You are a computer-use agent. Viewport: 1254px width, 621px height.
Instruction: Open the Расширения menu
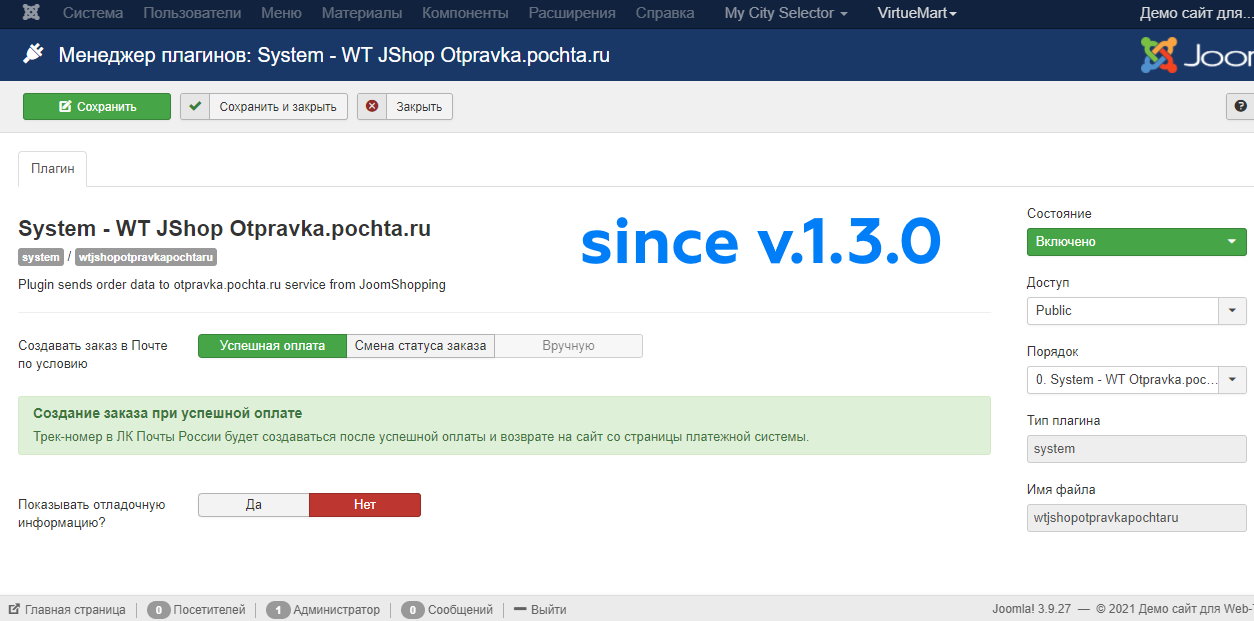tap(571, 14)
